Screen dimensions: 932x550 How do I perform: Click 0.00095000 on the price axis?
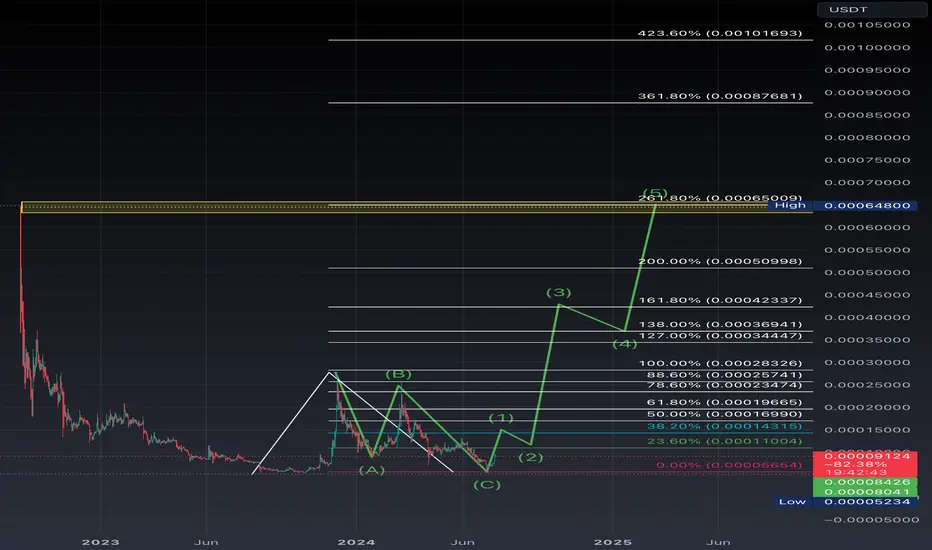(867, 70)
